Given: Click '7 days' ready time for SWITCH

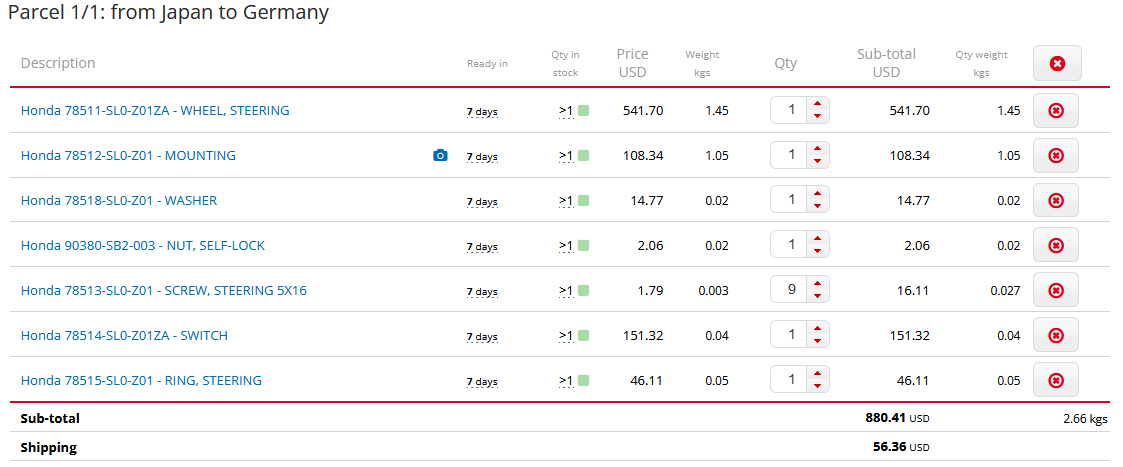Looking at the screenshot, I should [482, 337].
